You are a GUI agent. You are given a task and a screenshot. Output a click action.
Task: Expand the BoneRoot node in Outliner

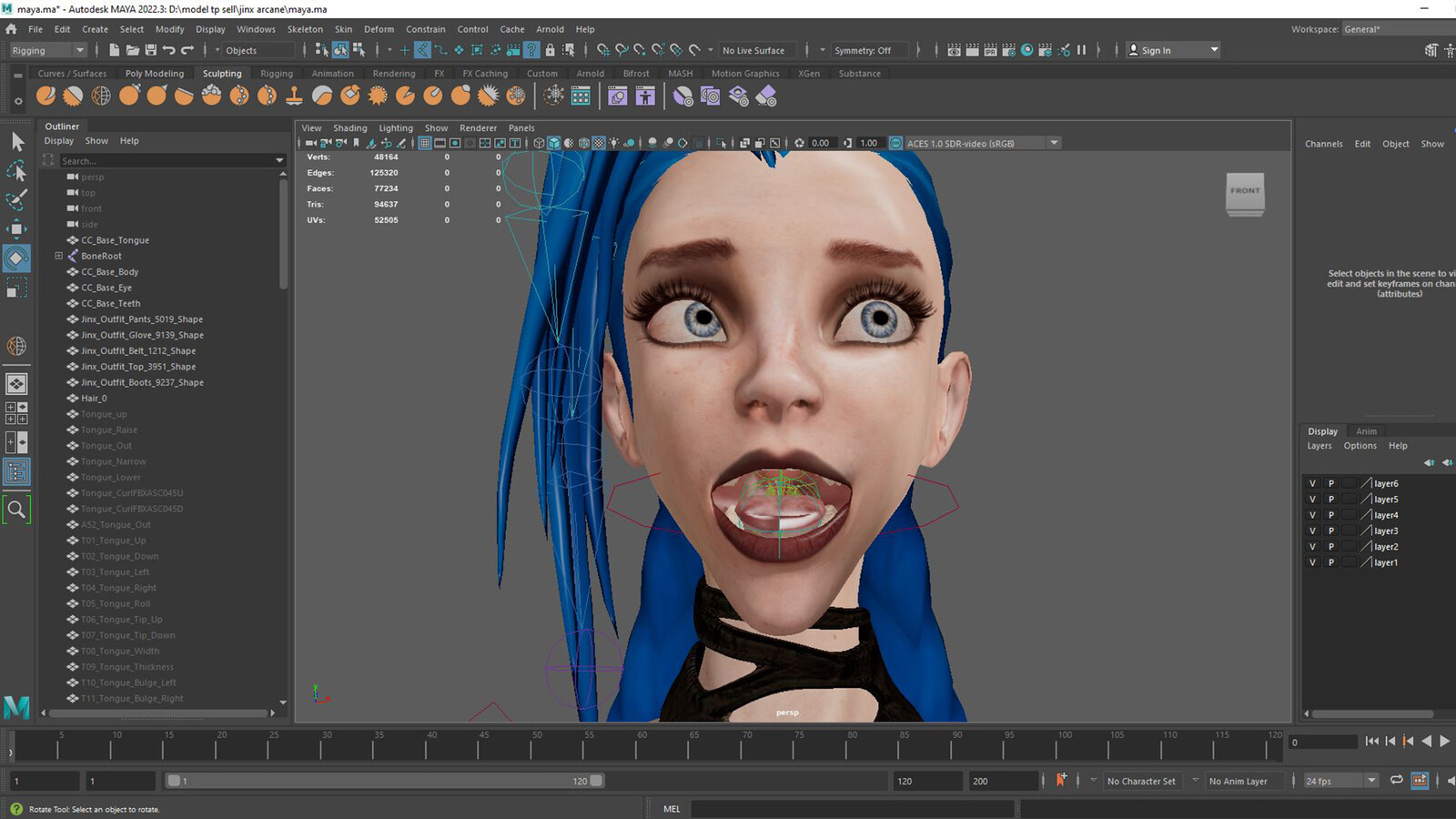[59, 256]
